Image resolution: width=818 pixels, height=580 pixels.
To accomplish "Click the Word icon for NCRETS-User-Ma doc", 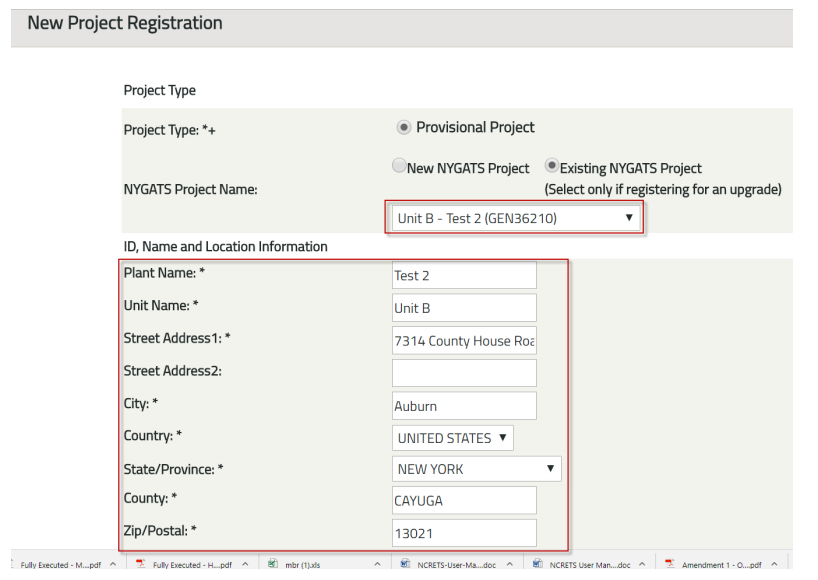I will [x=404, y=564].
